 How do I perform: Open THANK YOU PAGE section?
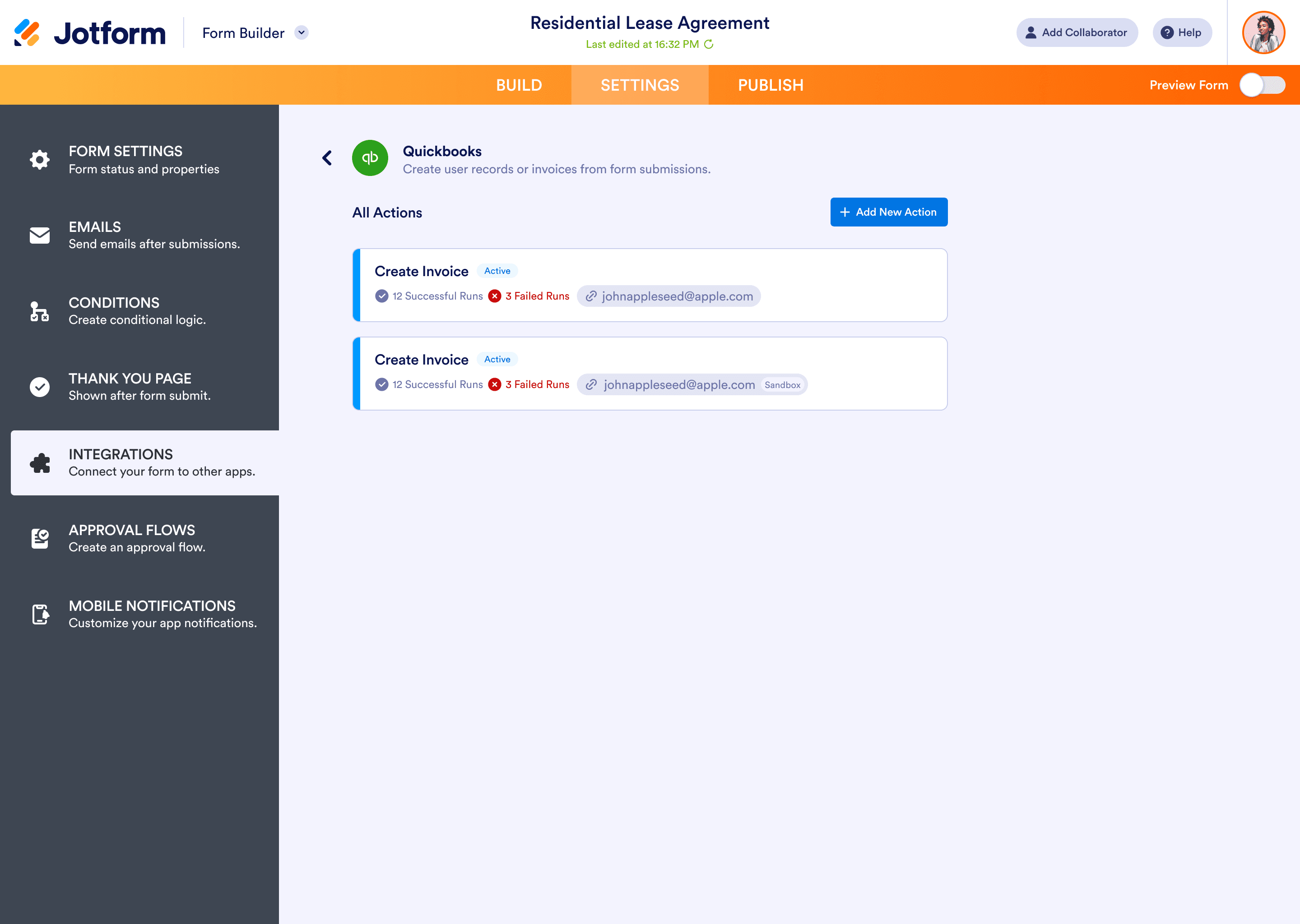(139, 387)
